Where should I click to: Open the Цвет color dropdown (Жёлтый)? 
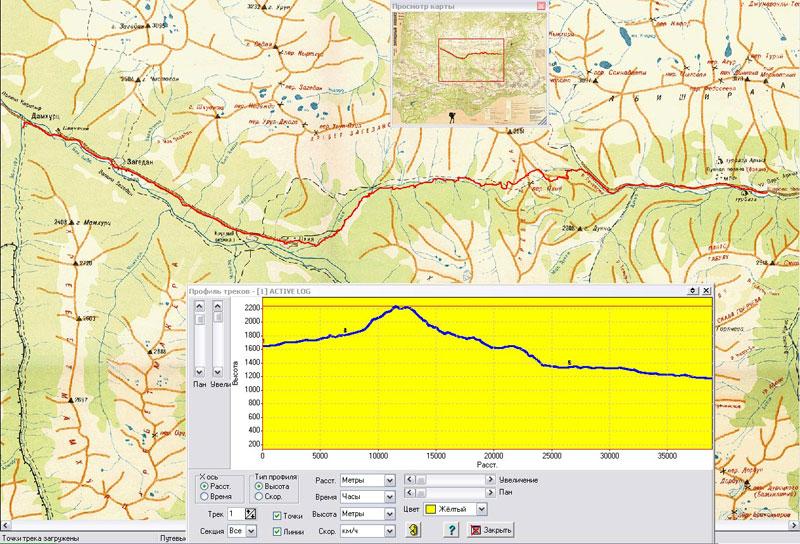pyautogui.click(x=482, y=509)
